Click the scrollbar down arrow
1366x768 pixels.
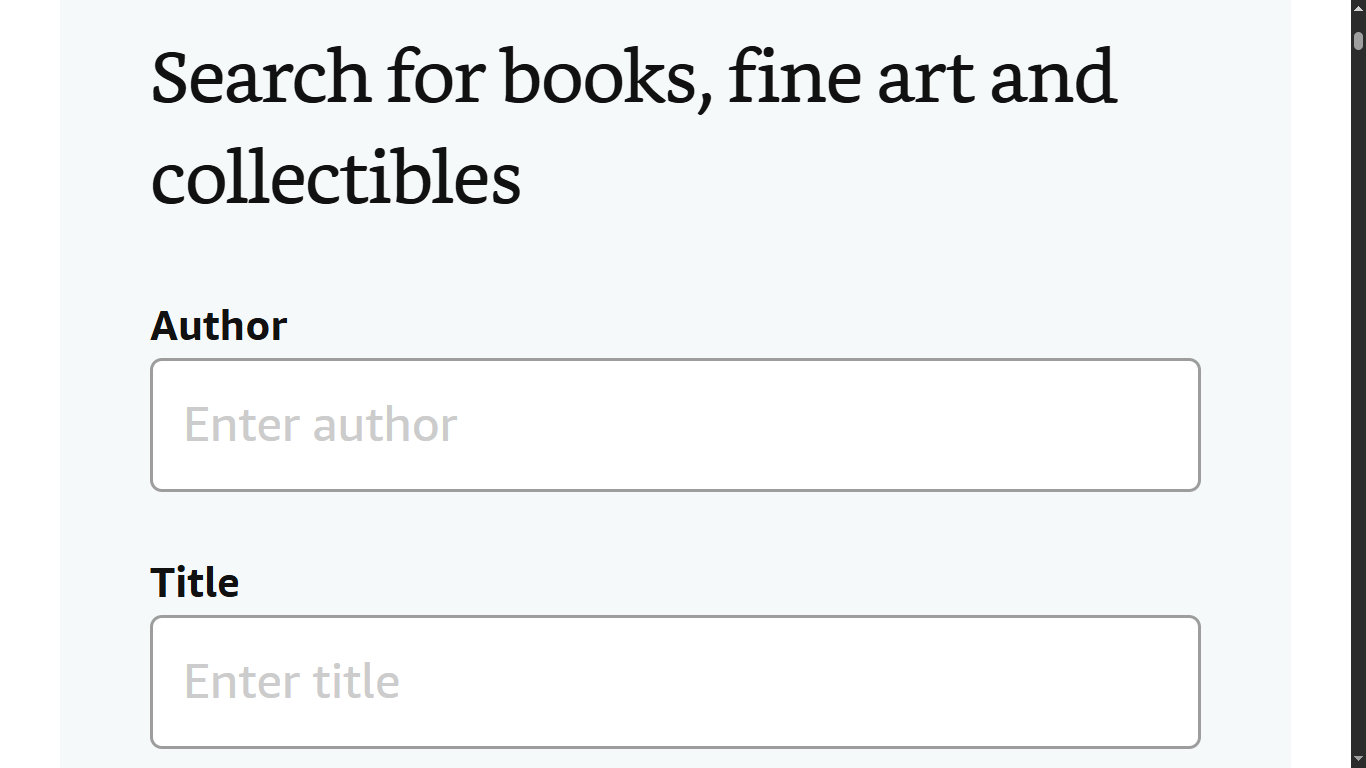(x=1358, y=760)
